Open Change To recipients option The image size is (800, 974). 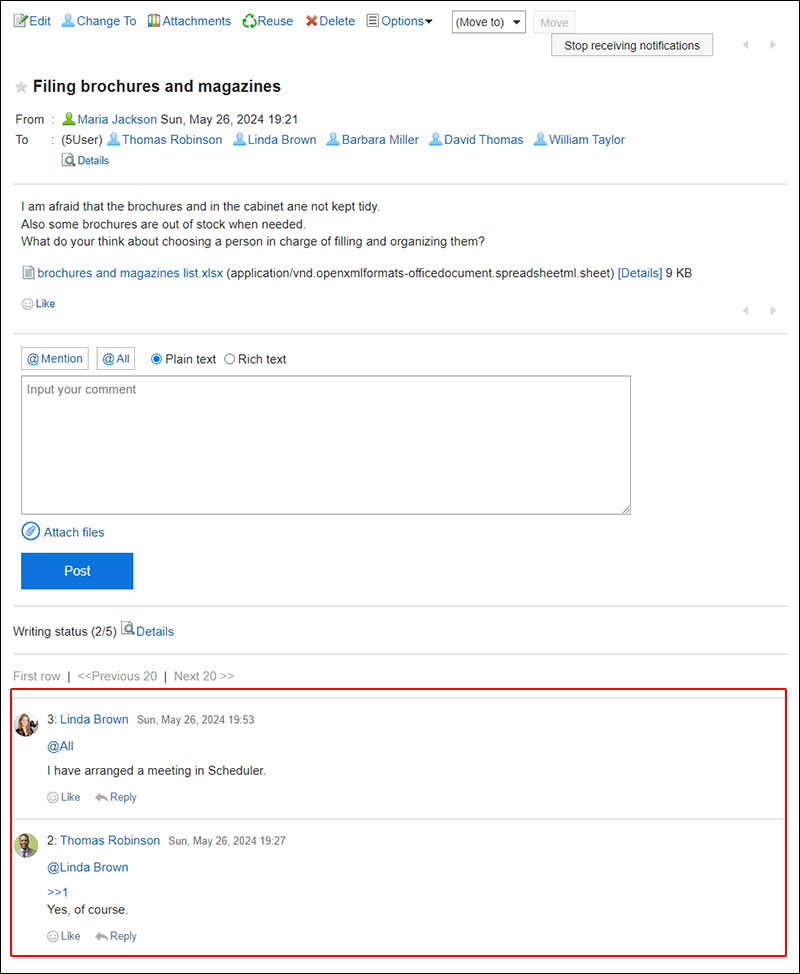pyautogui.click(x=99, y=21)
